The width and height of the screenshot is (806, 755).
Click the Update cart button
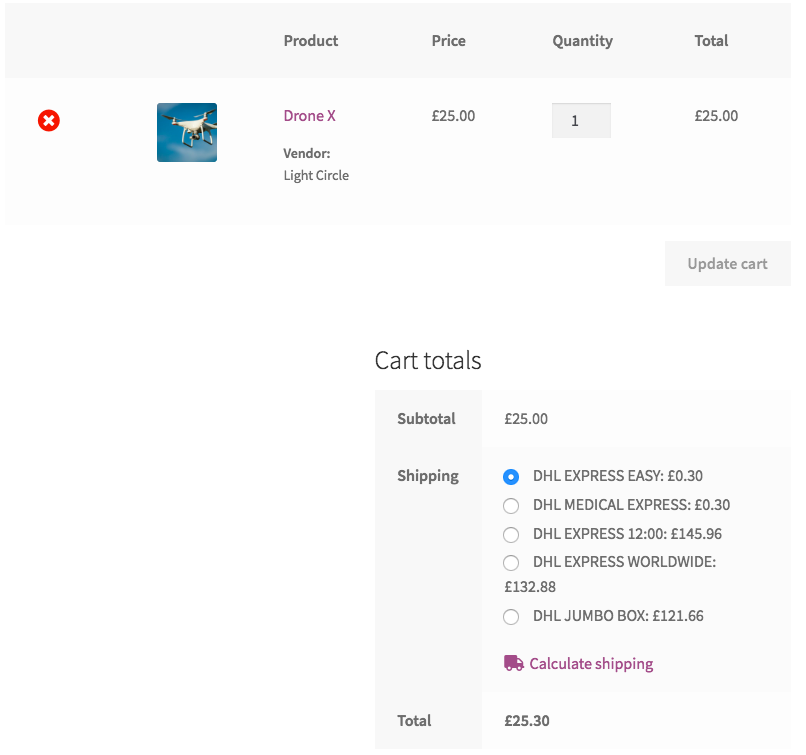[727, 264]
